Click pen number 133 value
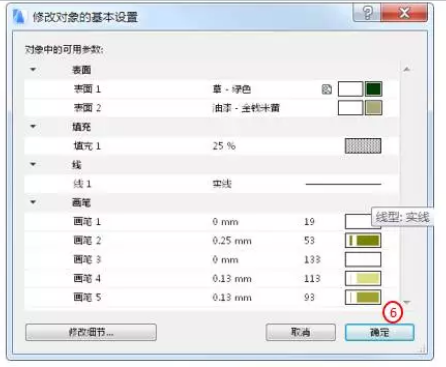Image resolution: width=446 pixels, height=367 pixels. pyautogui.click(x=312, y=259)
